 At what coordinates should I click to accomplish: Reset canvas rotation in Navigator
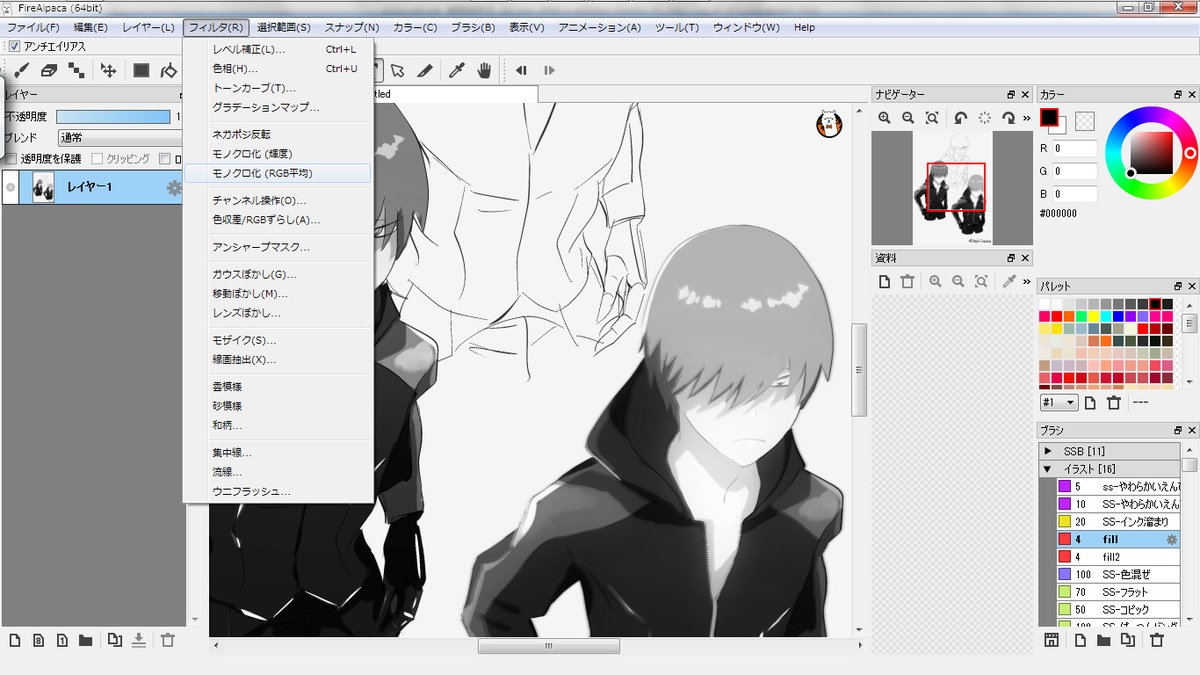point(985,117)
